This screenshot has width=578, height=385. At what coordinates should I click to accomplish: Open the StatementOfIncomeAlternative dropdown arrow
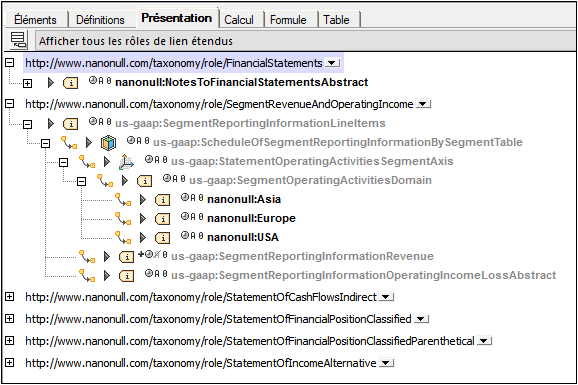point(386,364)
